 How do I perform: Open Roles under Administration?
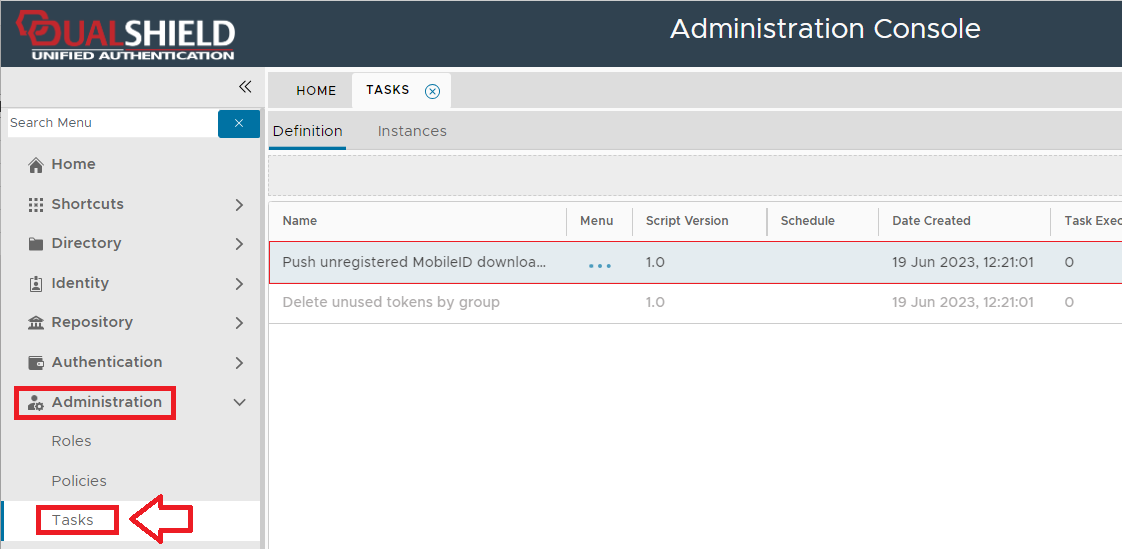point(71,441)
